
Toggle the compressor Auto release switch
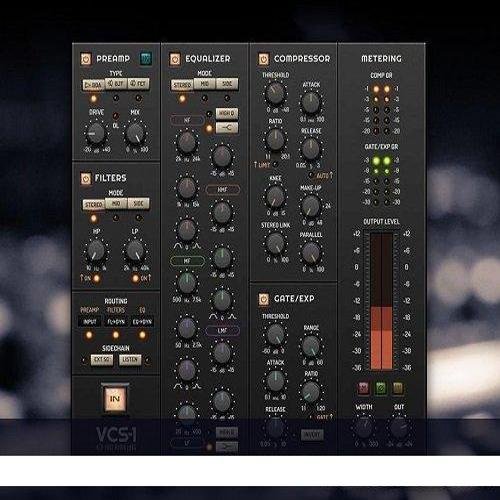[311, 175]
